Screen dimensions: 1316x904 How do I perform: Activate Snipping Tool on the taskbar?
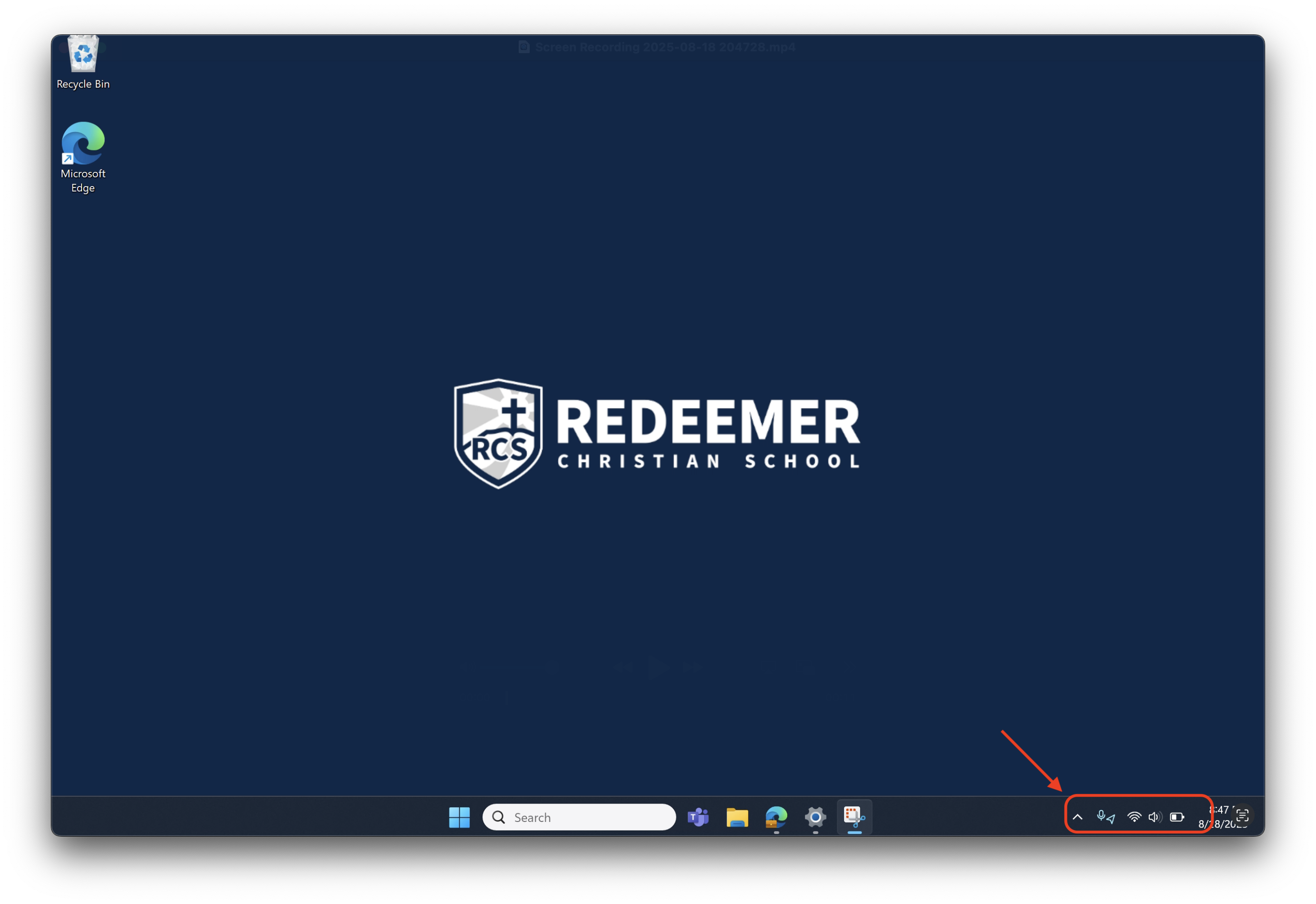click(x=854, y=817)
